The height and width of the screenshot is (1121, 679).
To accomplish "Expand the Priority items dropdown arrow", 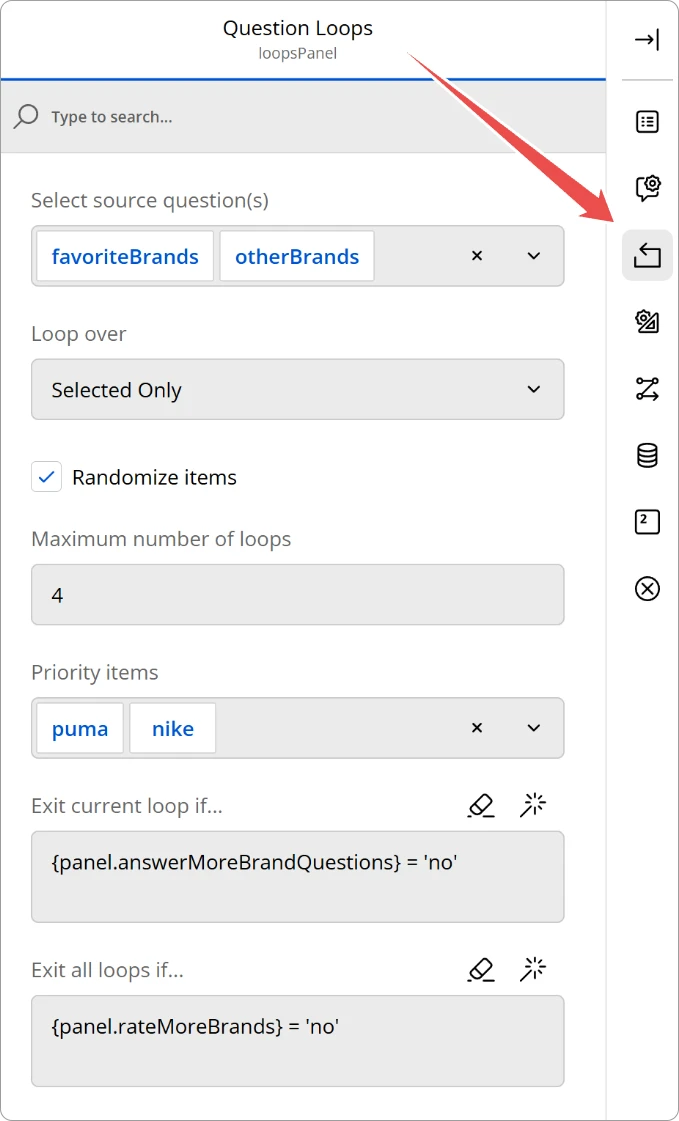I will [x=534, y=728].
